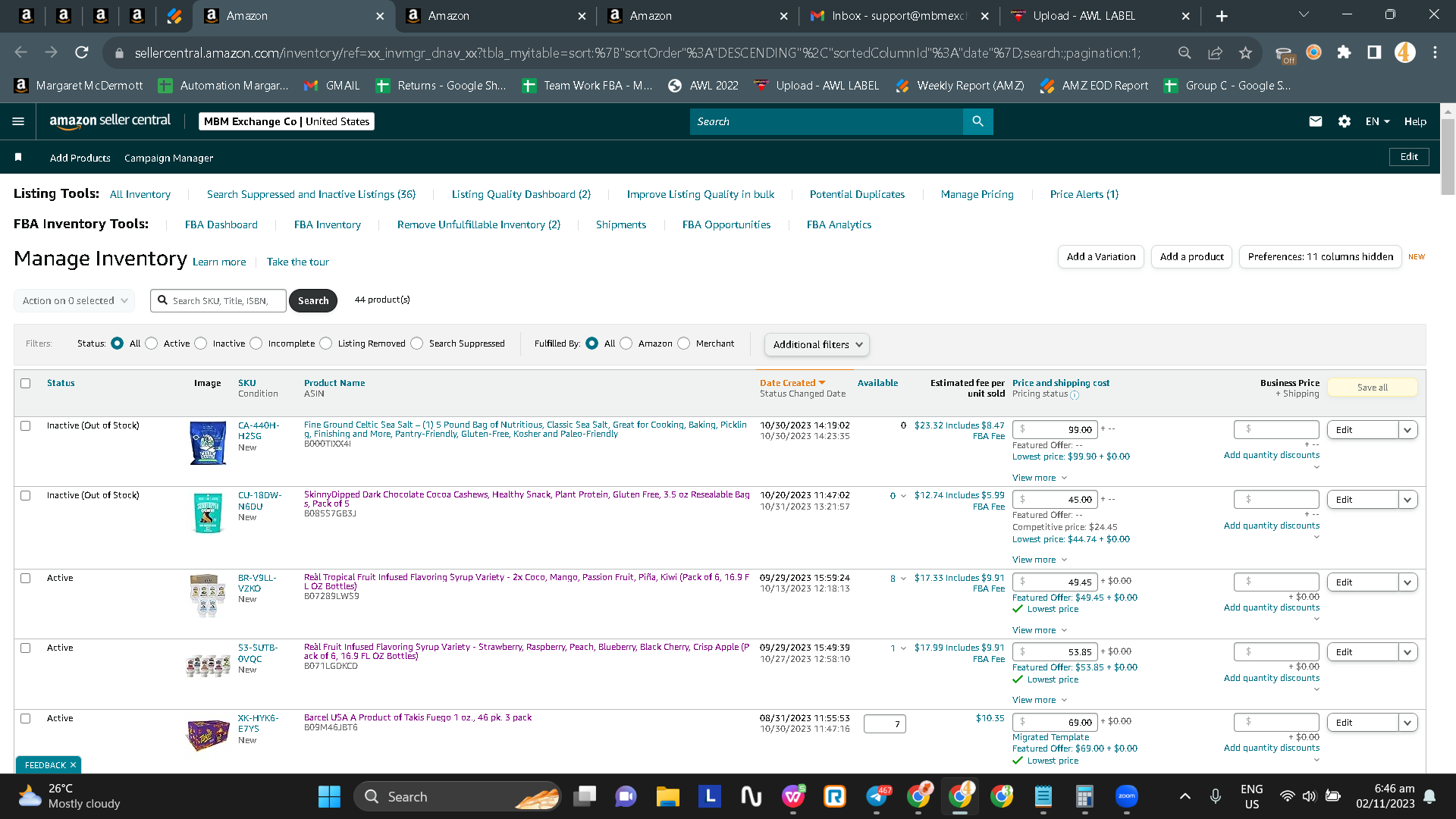Click the Chrome profile avatar icon
The width and height of the screenshot is (1456, 819).
[x=1404, y=52]
